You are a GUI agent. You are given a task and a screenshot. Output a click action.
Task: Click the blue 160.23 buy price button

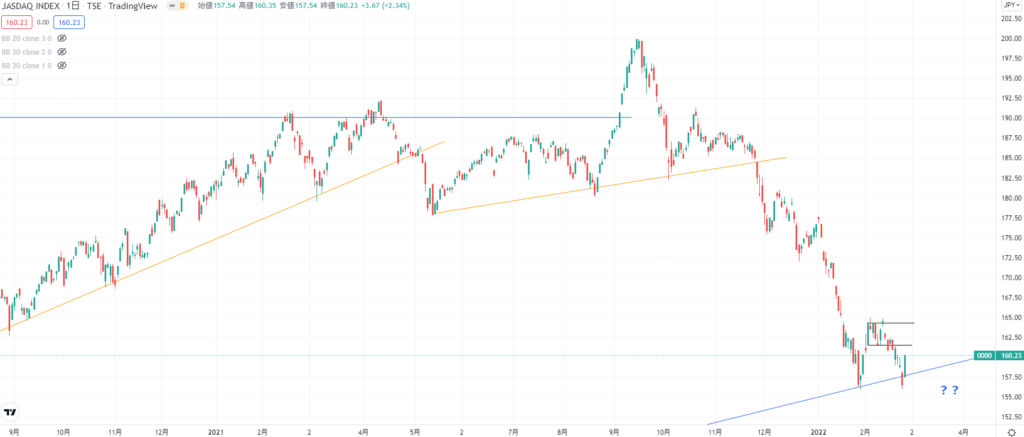[x=71, y=22]
